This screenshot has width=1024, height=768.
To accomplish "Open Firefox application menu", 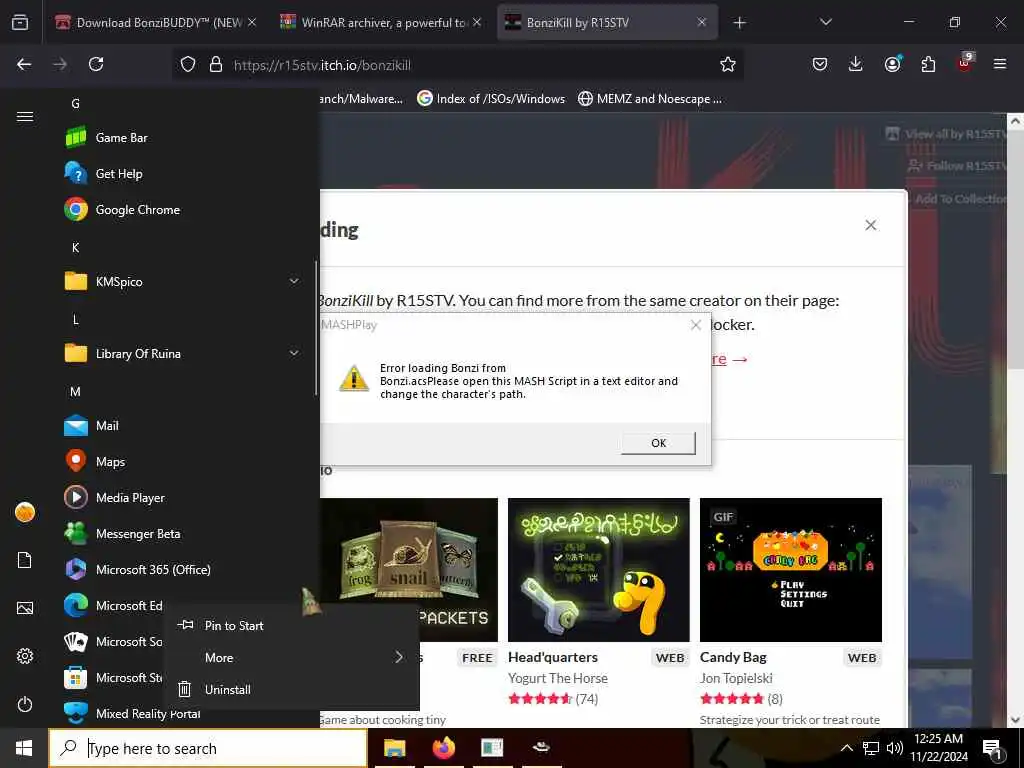I will (x=1000, y=64).
